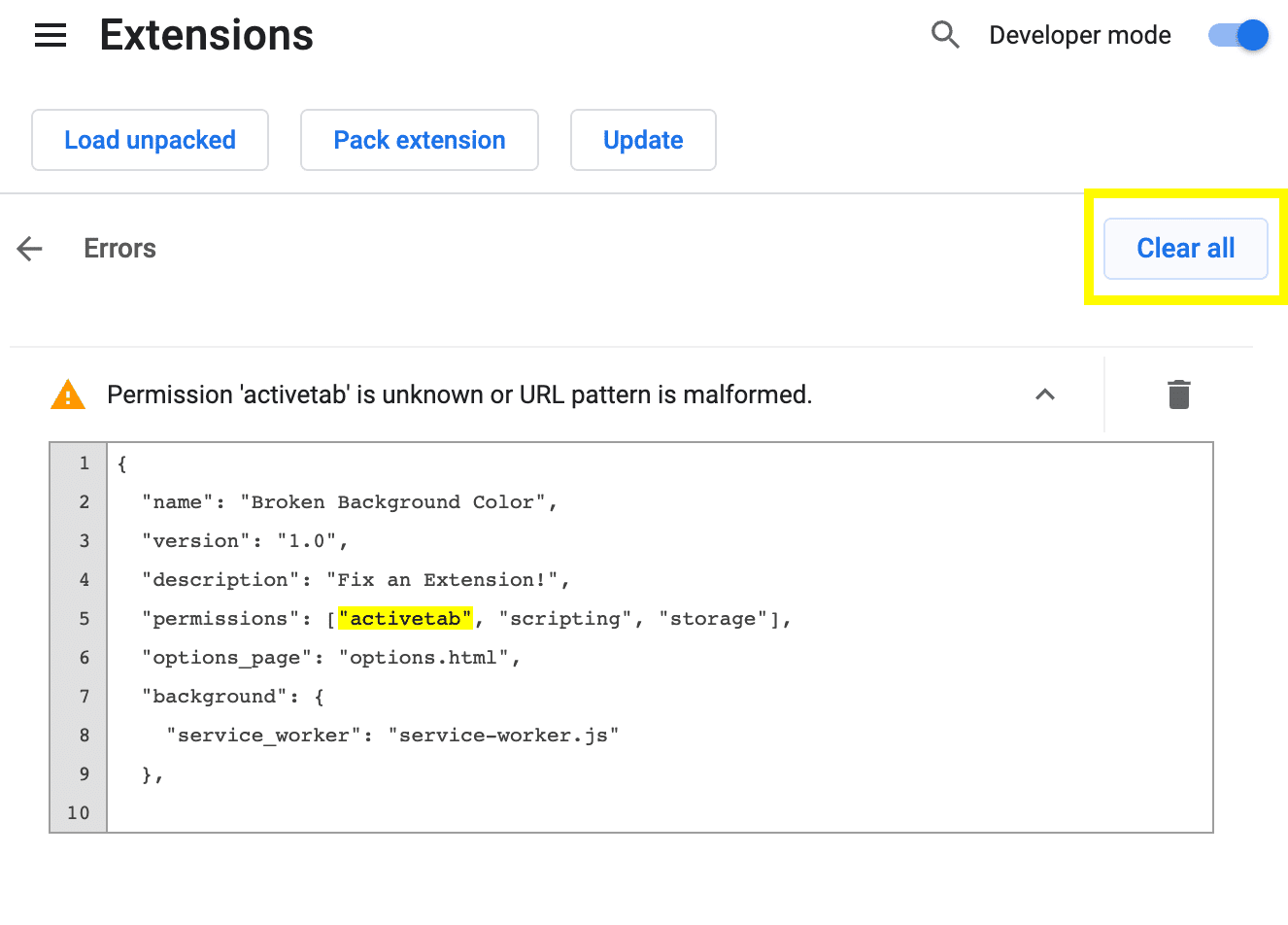Click the Developer mode label

coord(1079,35)
